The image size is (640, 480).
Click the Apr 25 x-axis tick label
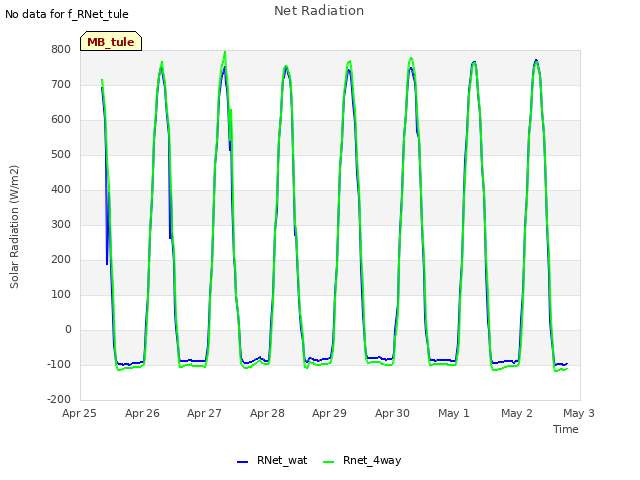[x=79, y=413]
